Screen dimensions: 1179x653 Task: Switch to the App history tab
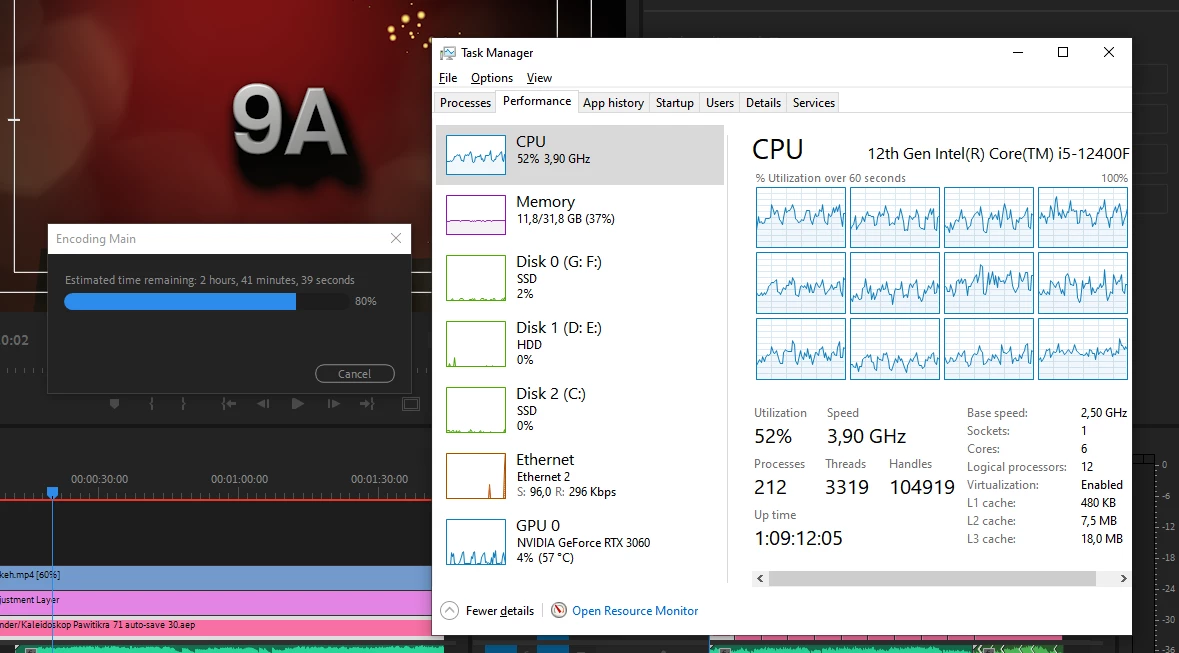point(614,103)
